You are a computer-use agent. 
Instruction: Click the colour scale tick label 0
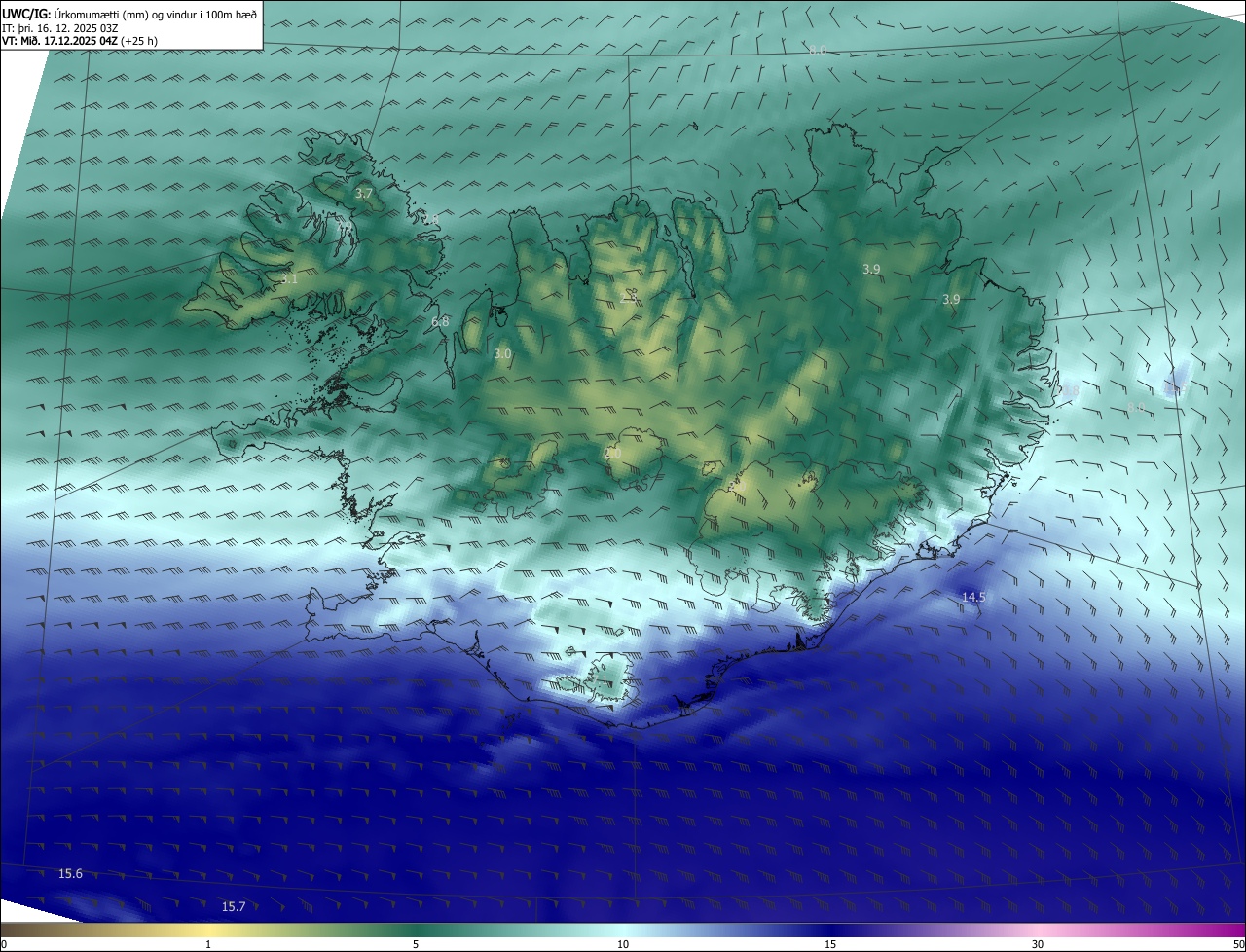[4, 944]
